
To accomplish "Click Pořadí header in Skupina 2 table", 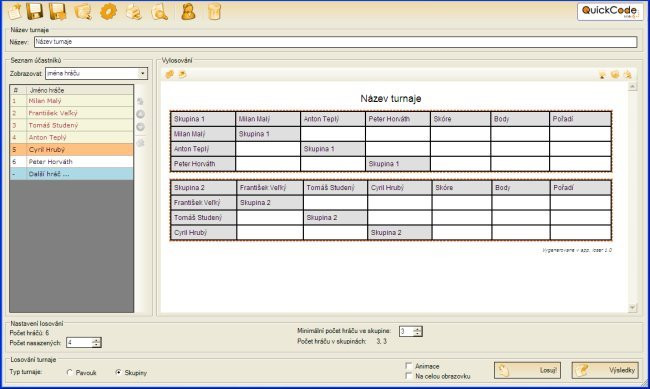I will (581, 188).
